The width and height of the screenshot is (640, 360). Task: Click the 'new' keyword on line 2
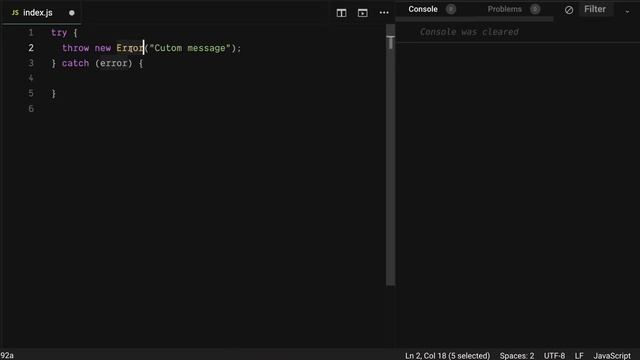point(103,48)
